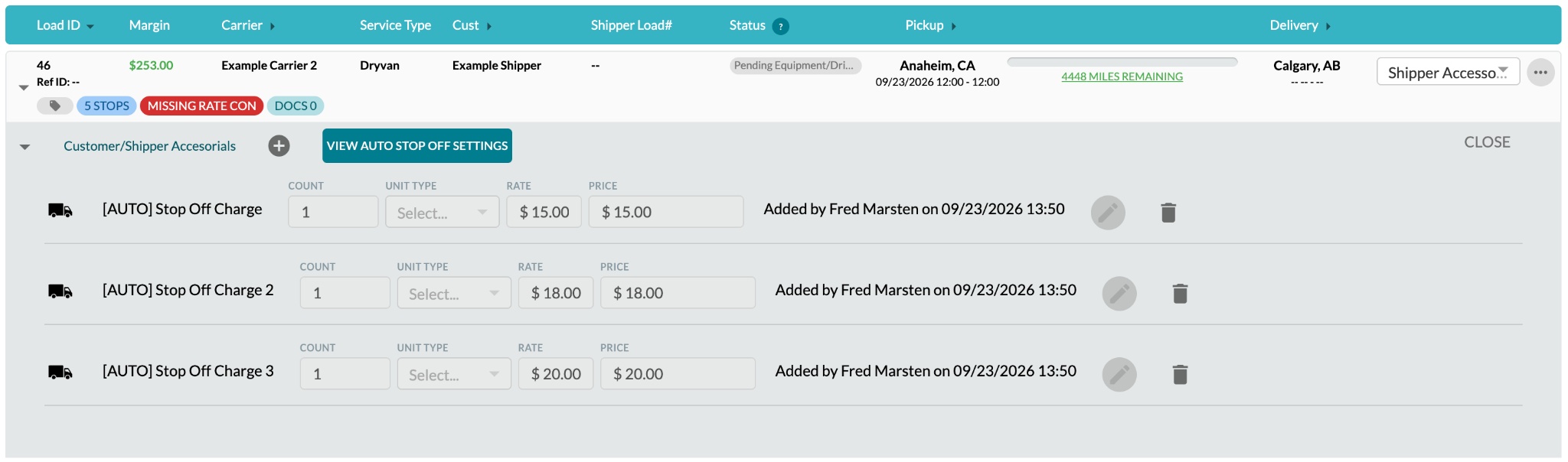
Task: Delete the [AUTO] Stop Off Charge row
Action: [x=1168, y=213]
